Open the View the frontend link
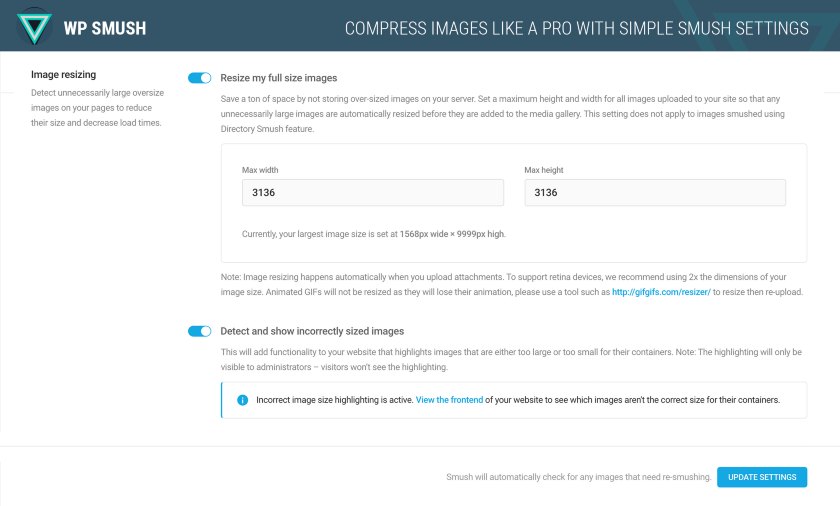 coord(449,400)
